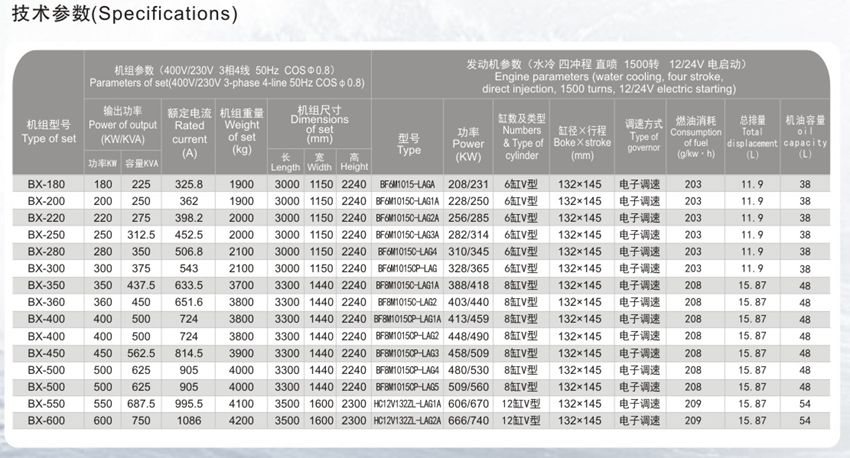Click the '256/285' engine power value
The width and height of the screenshot is (850, 458).
point(468,218)
